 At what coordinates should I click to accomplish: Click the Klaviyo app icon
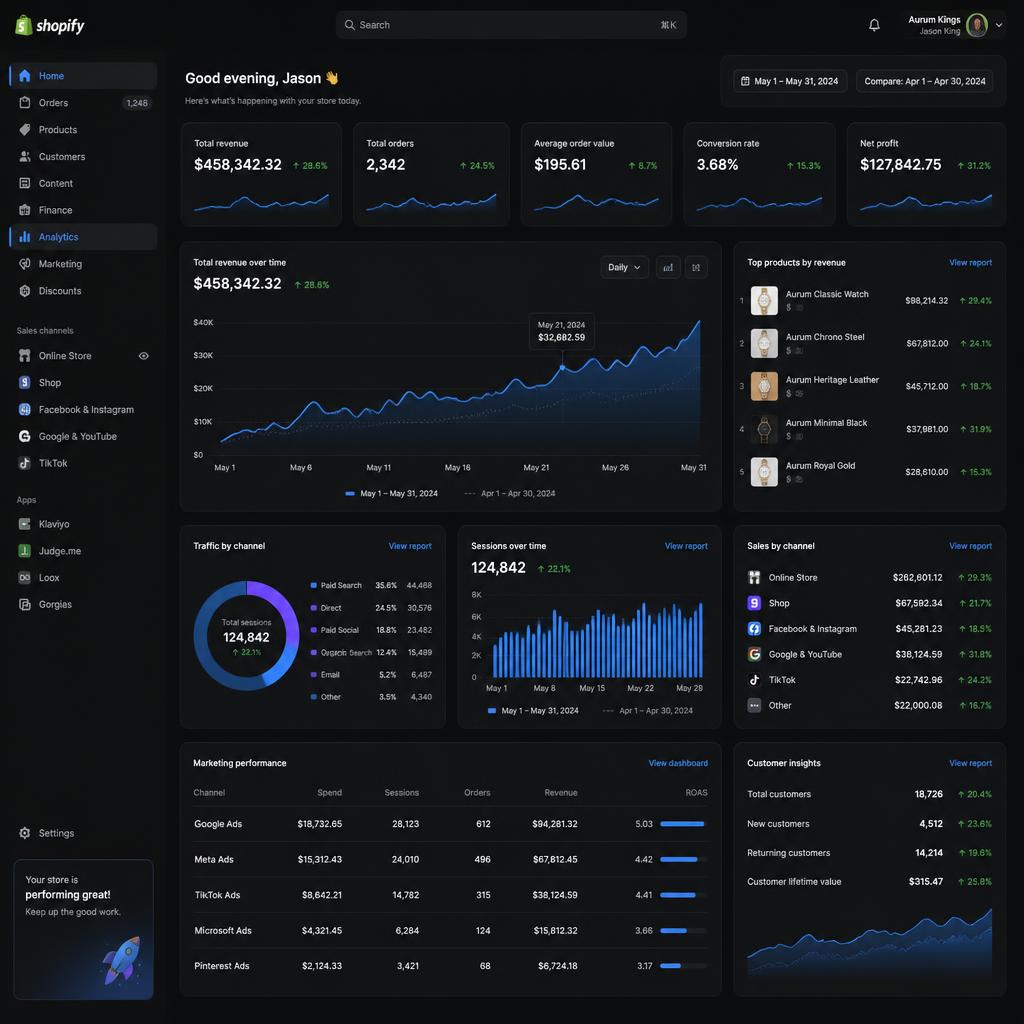25,524
